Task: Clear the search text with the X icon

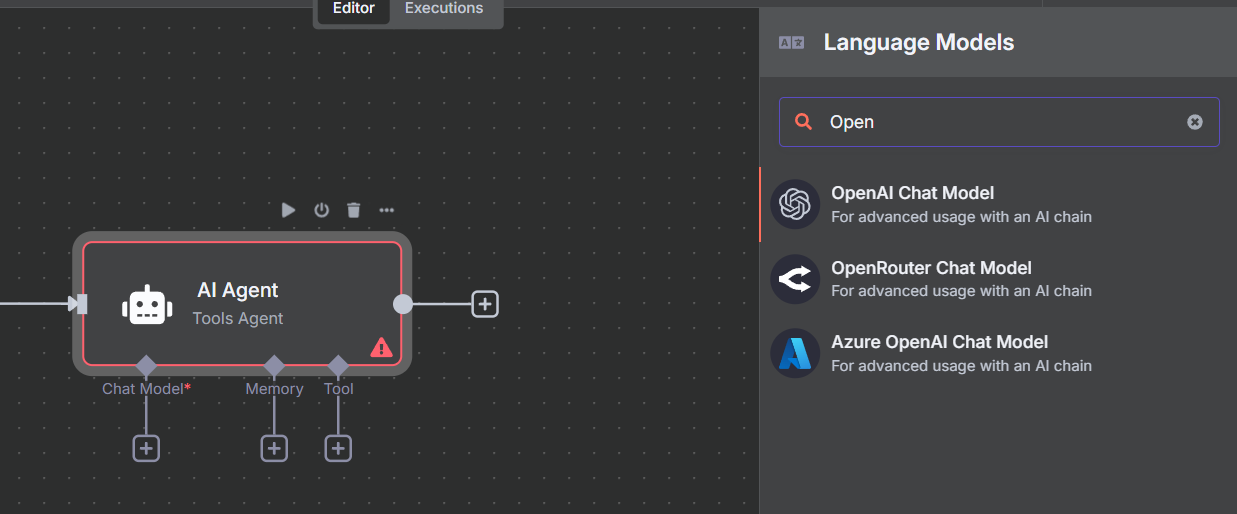Action: point(1195,122)
